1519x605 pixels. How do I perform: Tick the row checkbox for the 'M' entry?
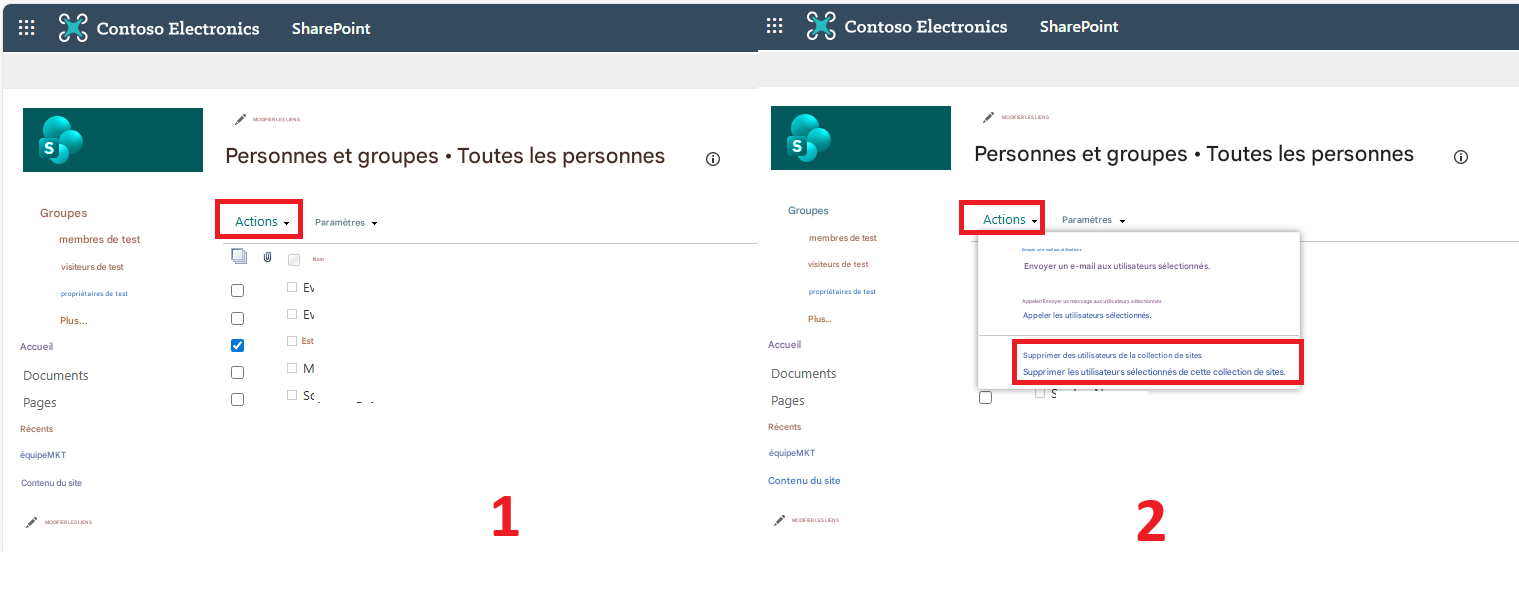pos(237,372)
